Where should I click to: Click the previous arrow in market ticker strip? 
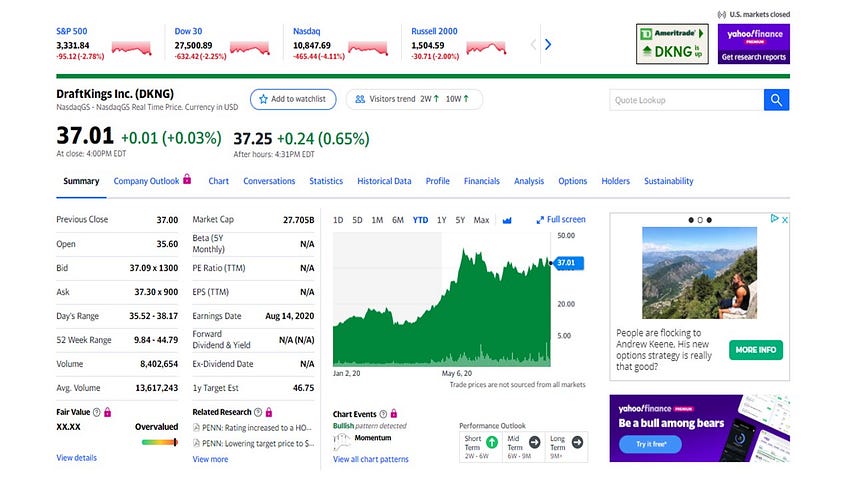[533, 45]
